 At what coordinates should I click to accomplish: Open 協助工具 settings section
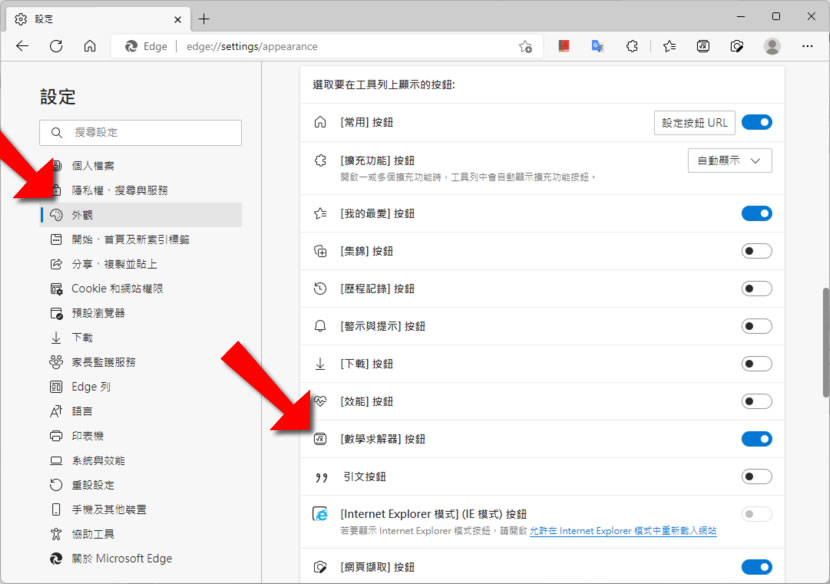point(141,534)
